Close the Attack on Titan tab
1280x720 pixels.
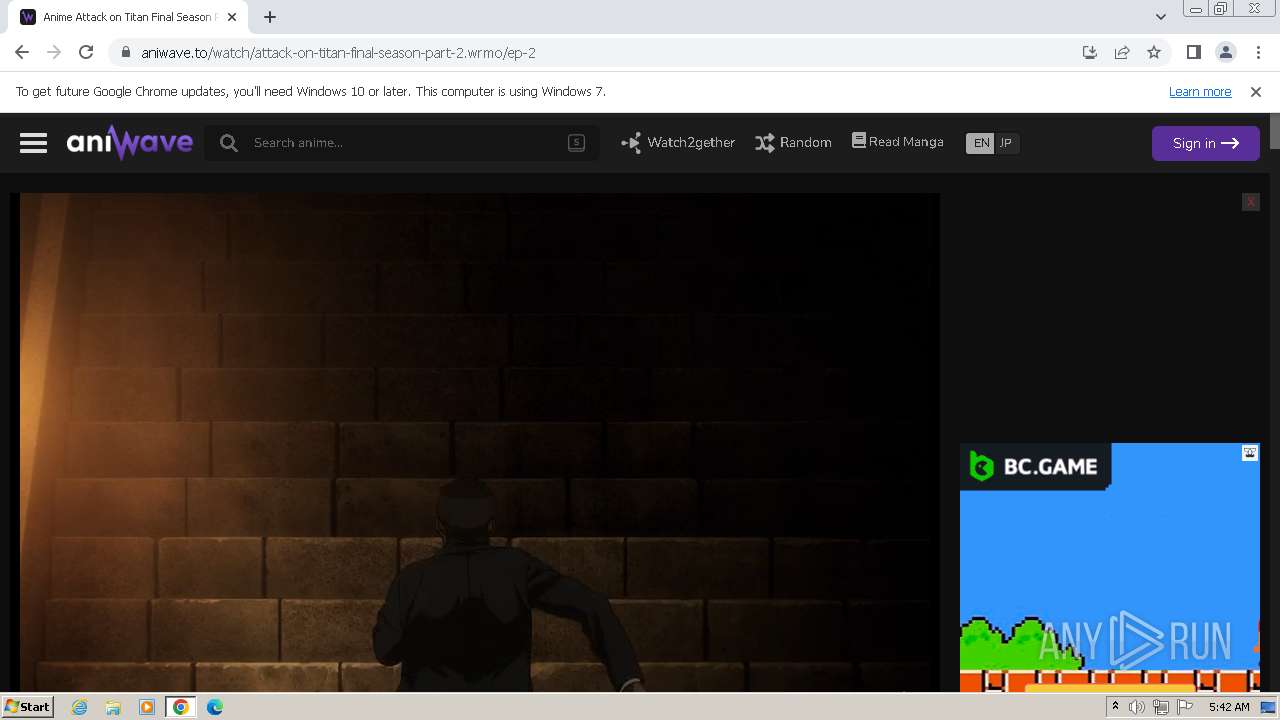[x=231, y=17]
